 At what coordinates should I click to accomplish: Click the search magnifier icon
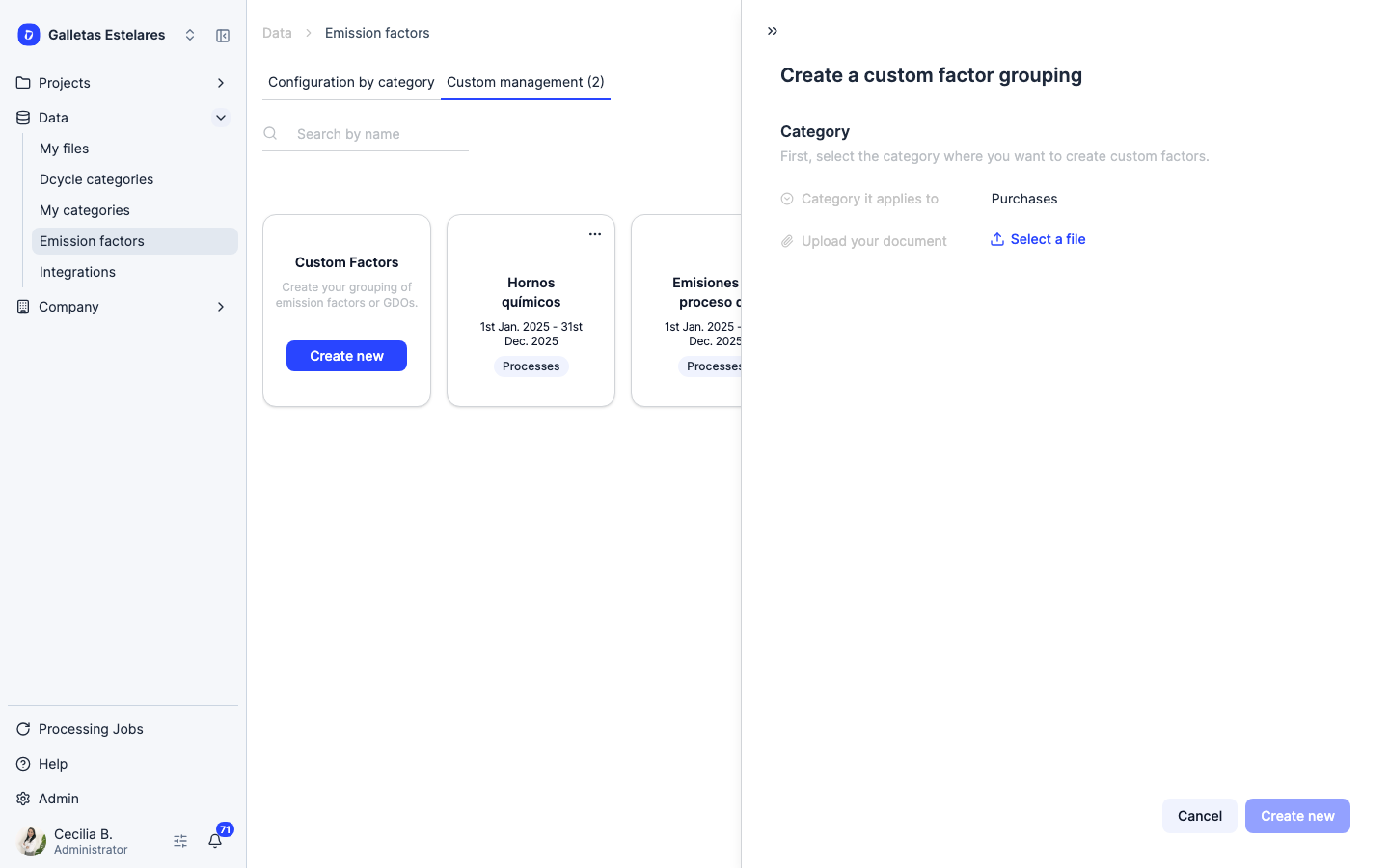[x=271, y=133]
